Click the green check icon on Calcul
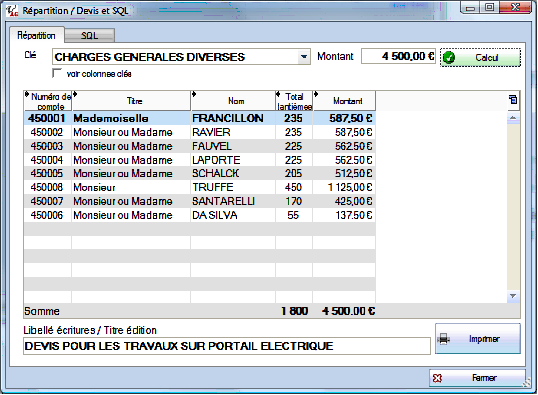The height and width of the screenshot is (395, 538). 449,58
